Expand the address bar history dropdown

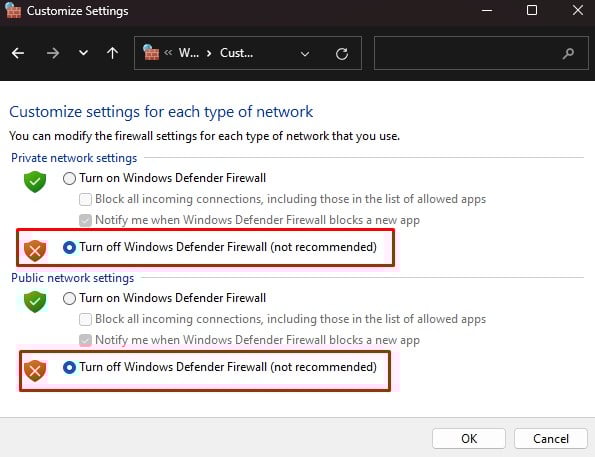click(305, 54)
